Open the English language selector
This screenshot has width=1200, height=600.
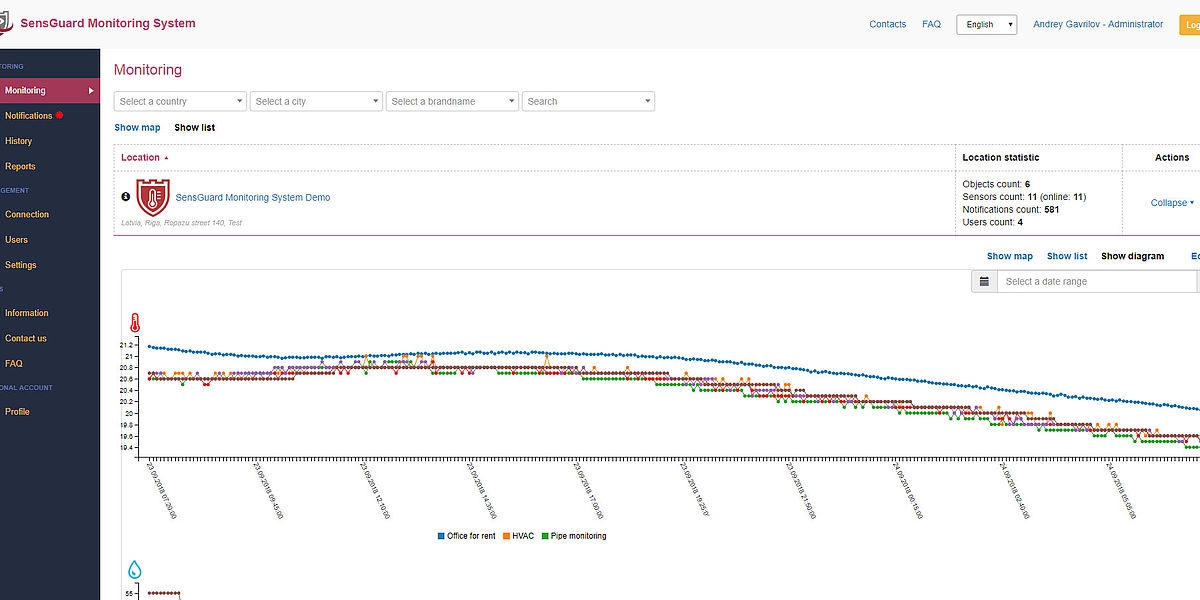point(986,25)
